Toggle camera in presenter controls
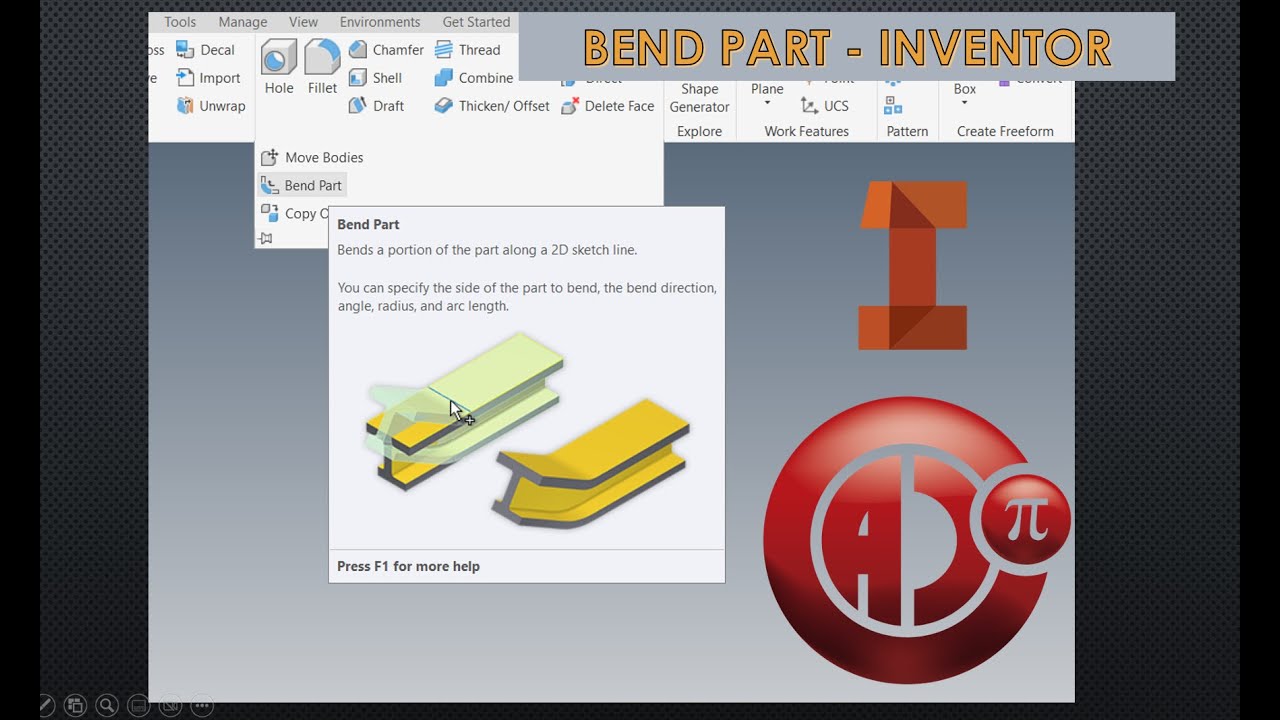 (171, 705)
